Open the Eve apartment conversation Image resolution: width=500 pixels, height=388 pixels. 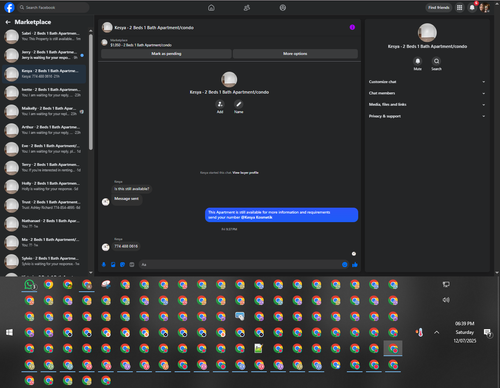44,148
